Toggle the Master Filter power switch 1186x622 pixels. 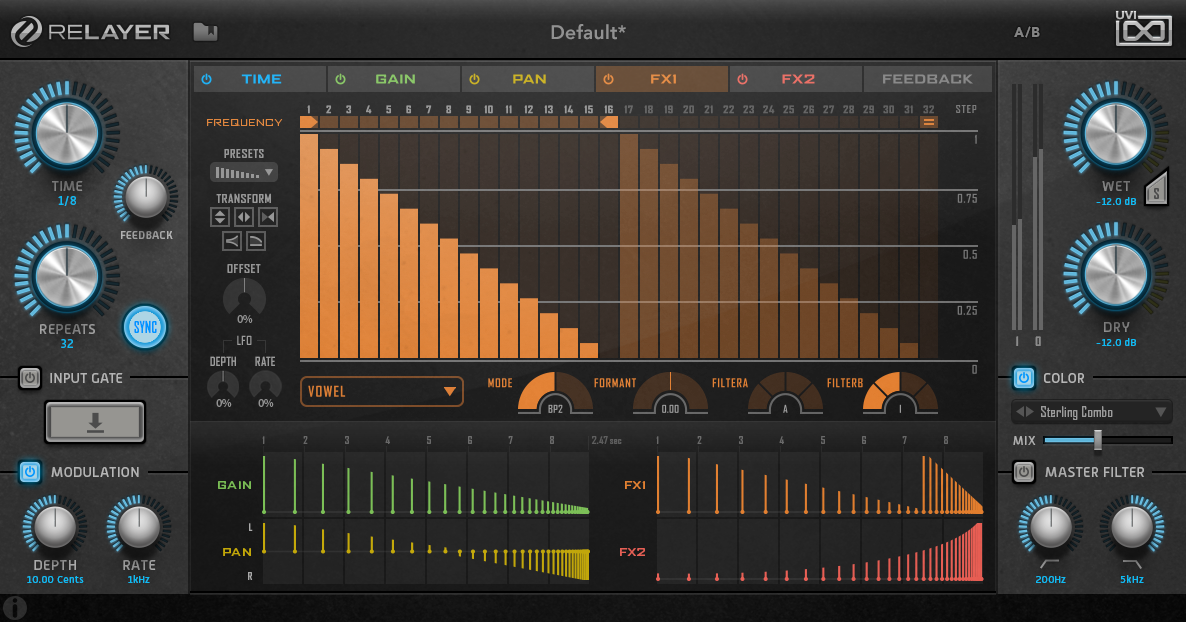pos(1023,471)
